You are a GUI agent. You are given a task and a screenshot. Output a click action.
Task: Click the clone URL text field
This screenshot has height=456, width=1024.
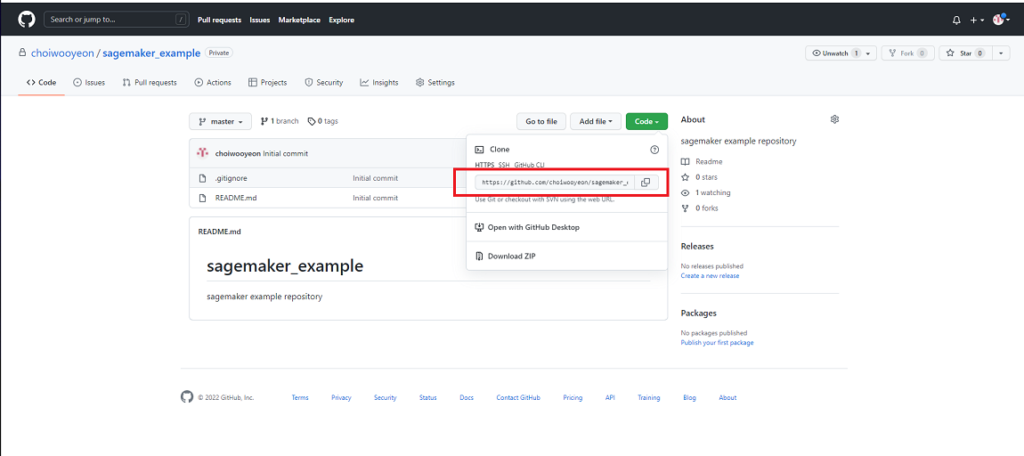coord(554,182)
